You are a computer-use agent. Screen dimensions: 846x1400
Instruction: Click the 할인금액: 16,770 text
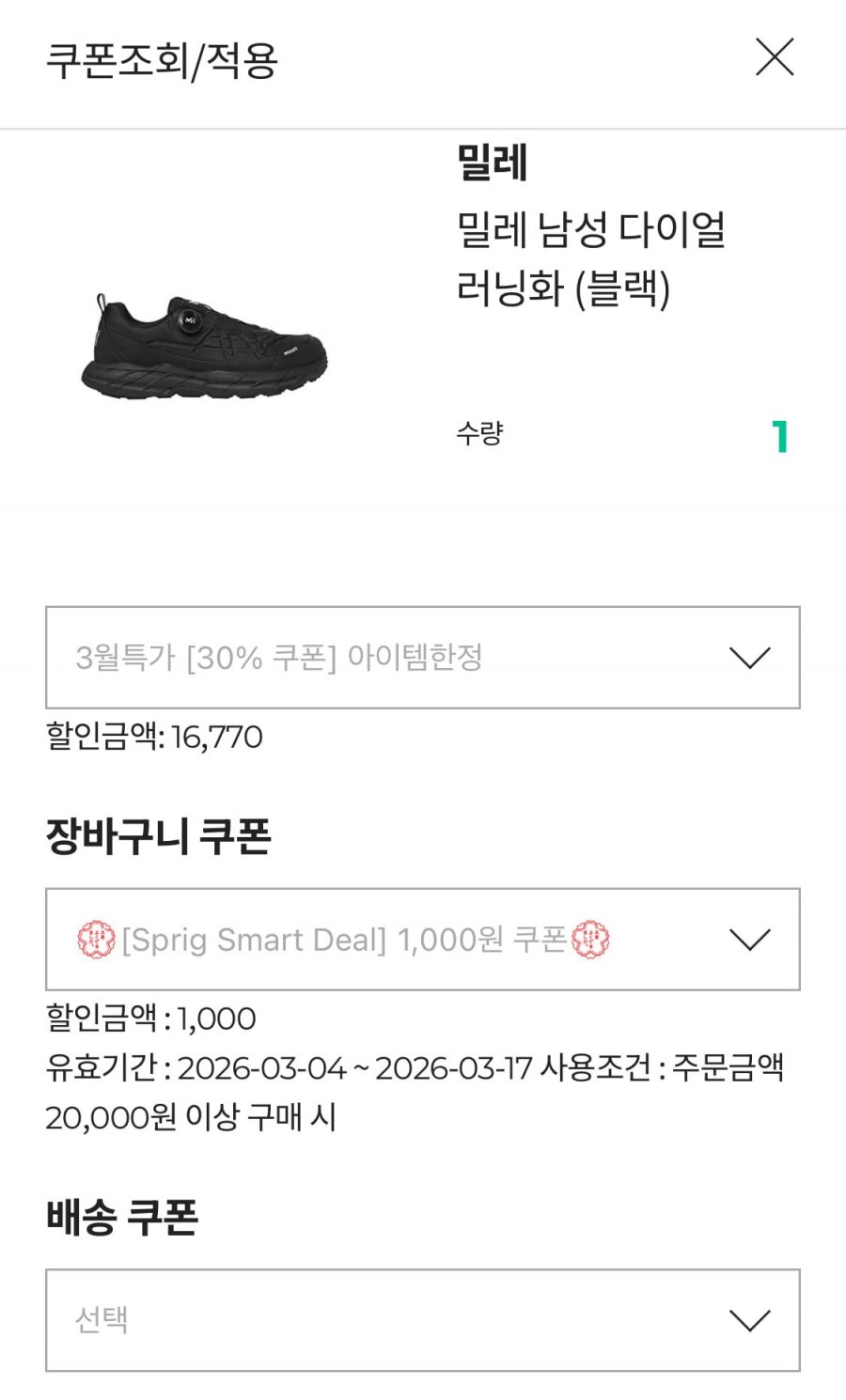(154, 737)
